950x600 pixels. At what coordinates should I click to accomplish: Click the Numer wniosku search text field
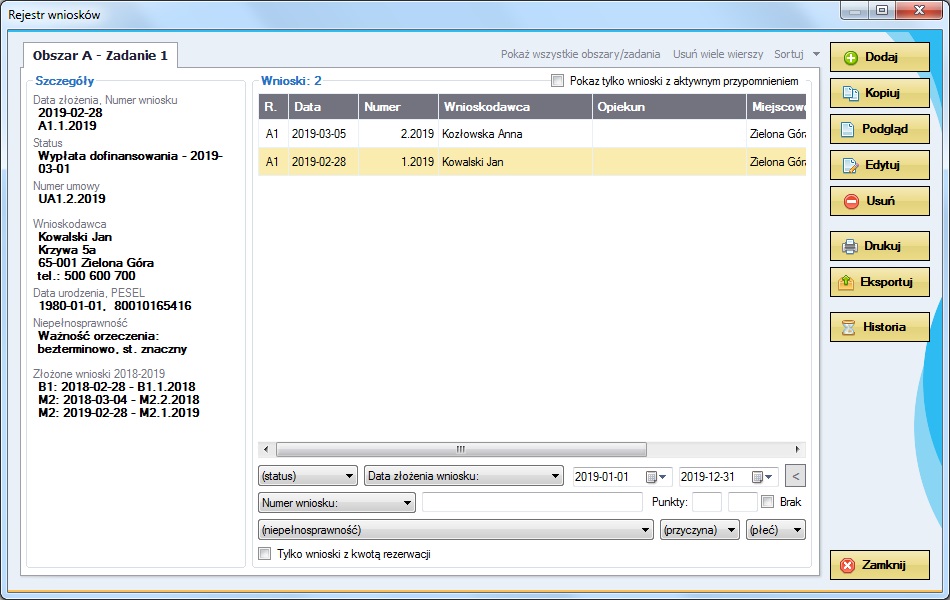532,502
